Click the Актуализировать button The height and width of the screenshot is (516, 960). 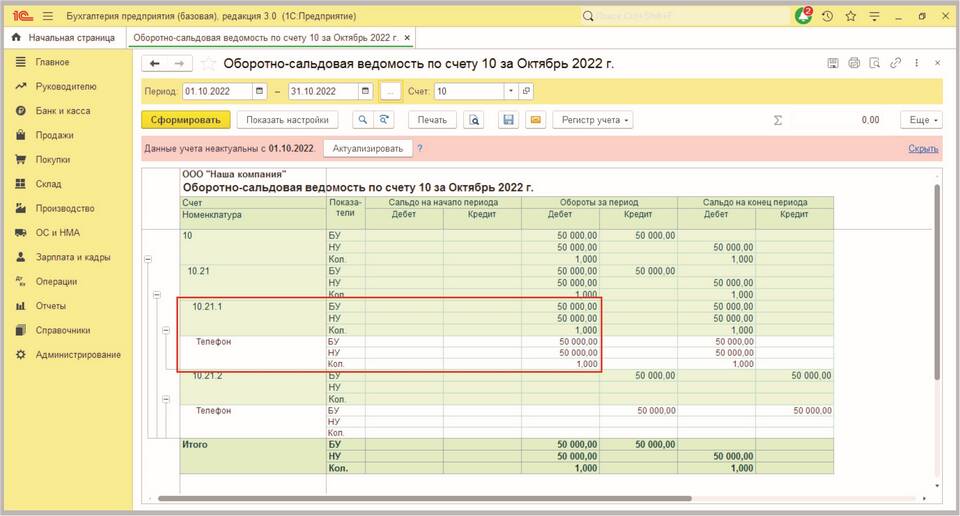pos(367,148)
